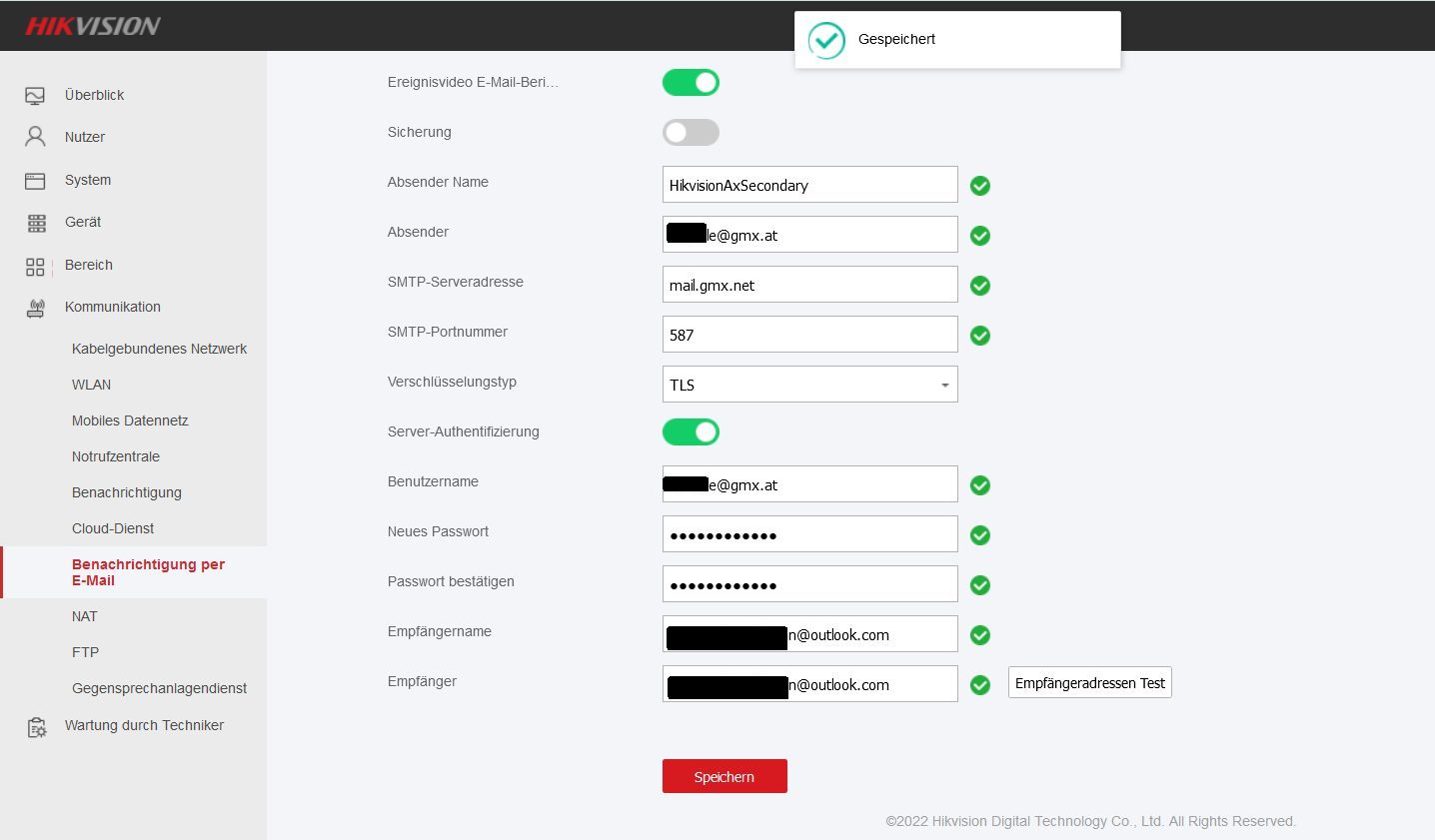1435x840 pixels.
Task: Open Überblick via its monitor icon
Action: [35, 96]
